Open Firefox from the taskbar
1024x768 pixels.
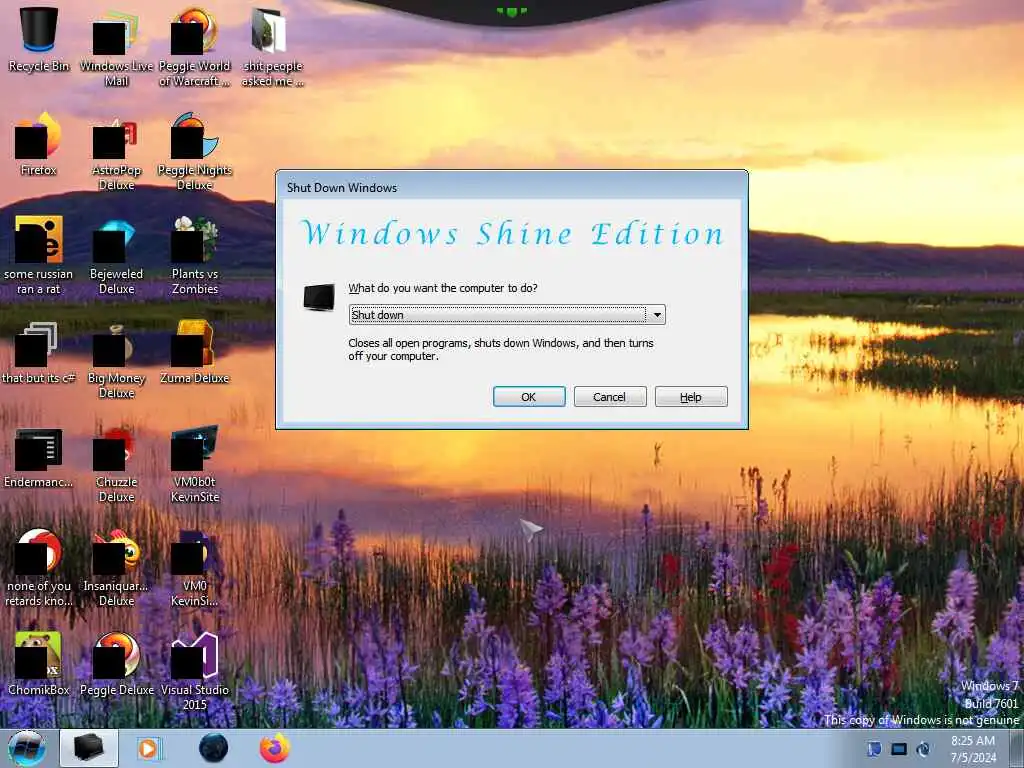[x=275, y=748]
